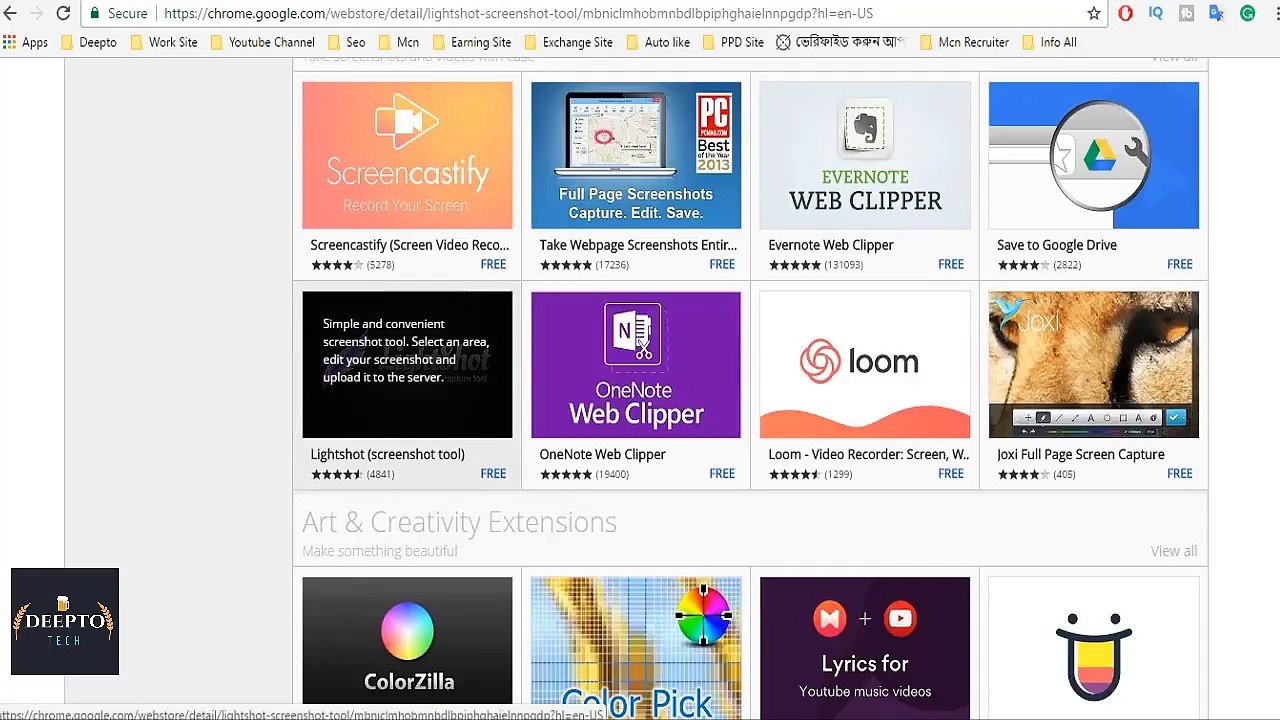Screen dimensions: 1280x720
Task: View all Art & Creativity Extensions
Action: [1174, 551]
